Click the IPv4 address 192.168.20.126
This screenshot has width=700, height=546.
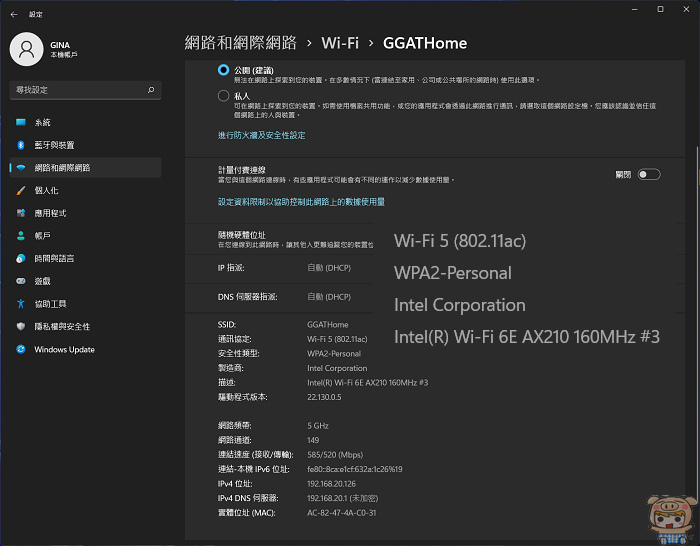coord(331,484)
